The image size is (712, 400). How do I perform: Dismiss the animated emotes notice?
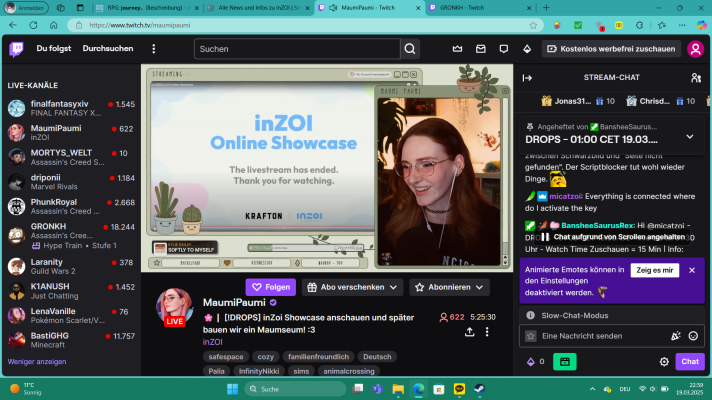tap(692, 270)
